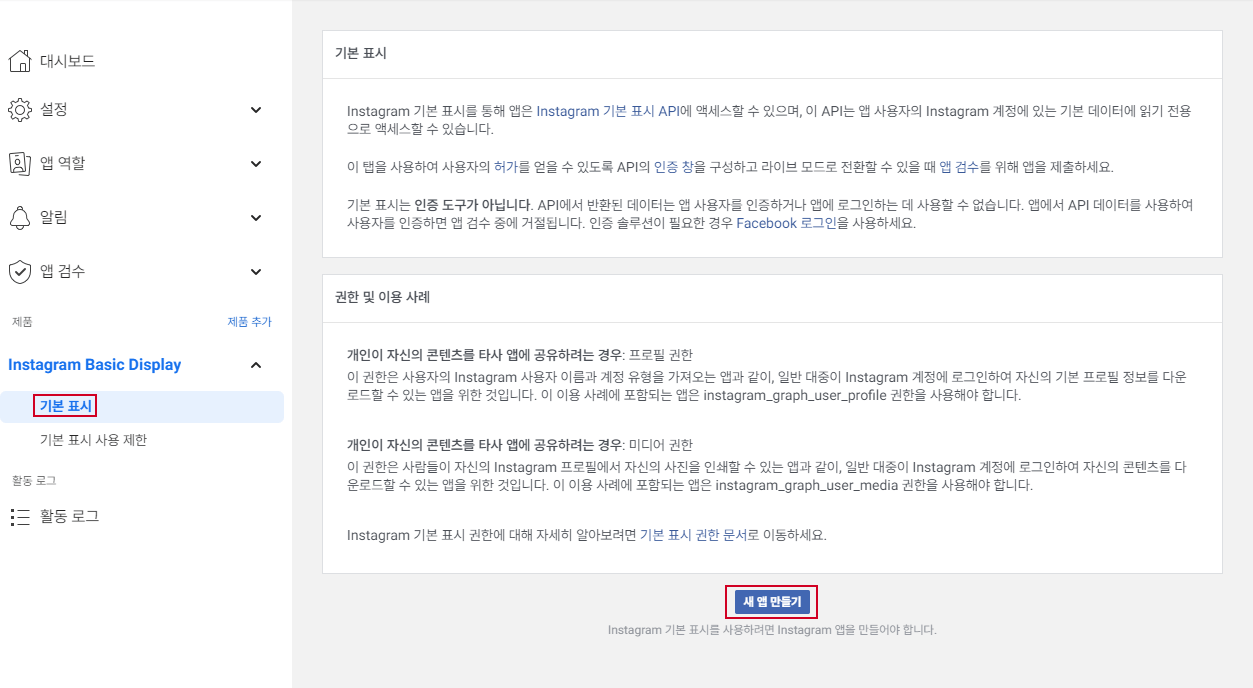Open 기본 표시 사용 제한 sub-item
1253x688 pixels.
pos(93,440)
